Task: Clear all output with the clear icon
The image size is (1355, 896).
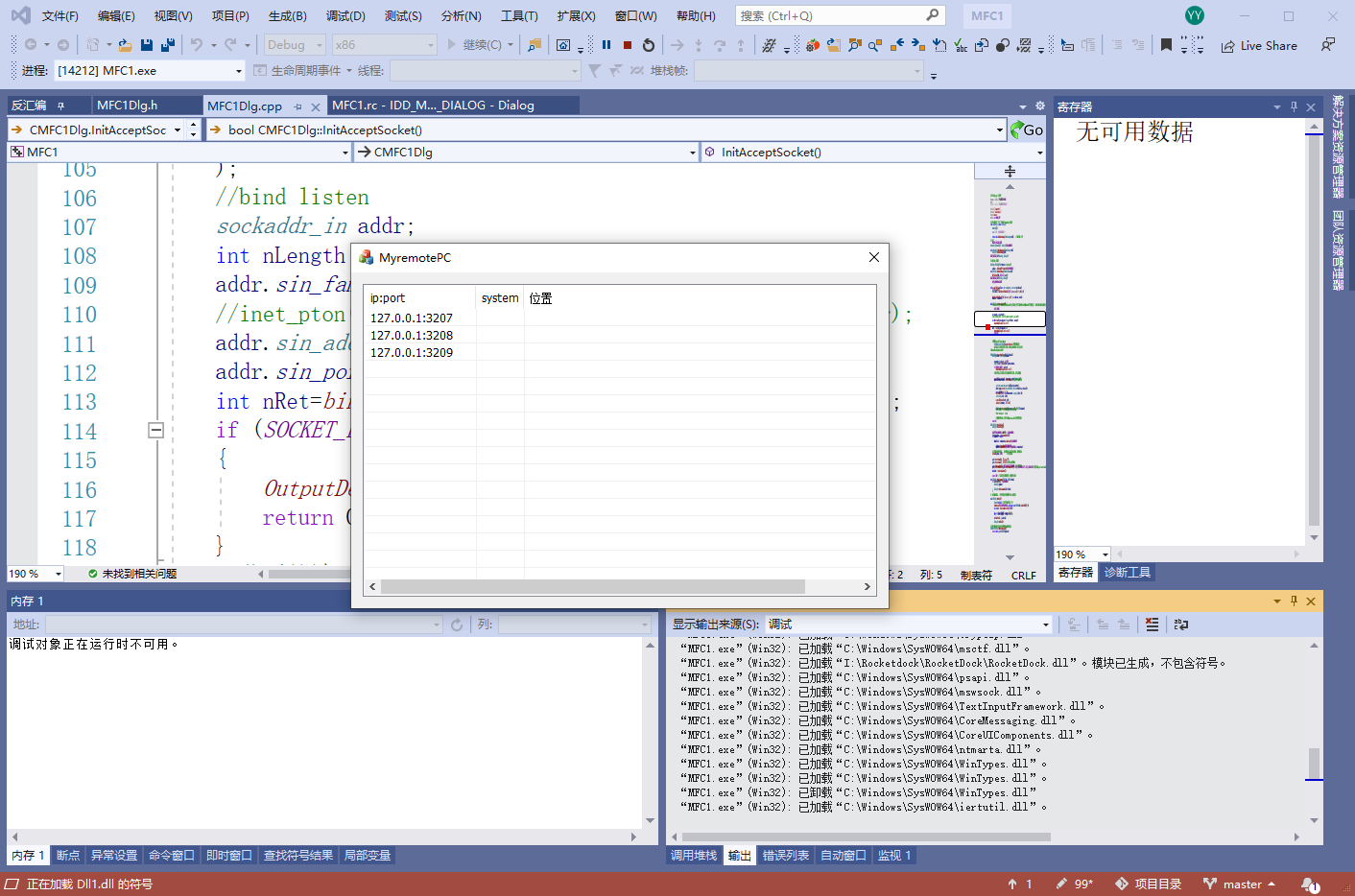Action: (x=1153, y=625)
